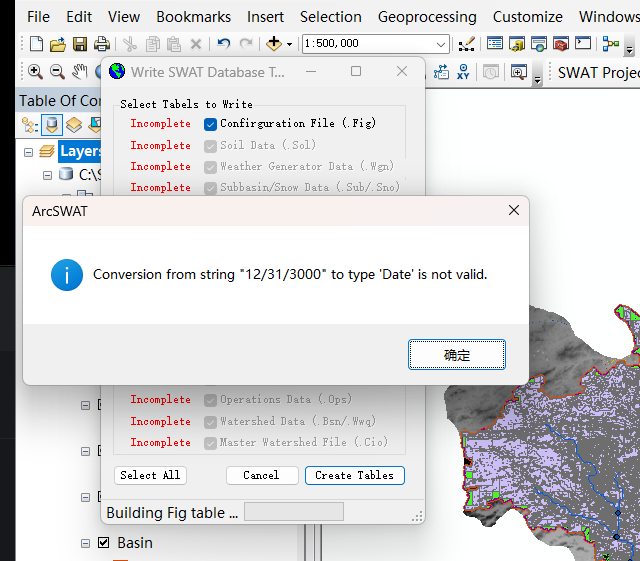Collapse the tree node below the ArcSWAT dialog
The image size is (640, 561).
pyautogui.click(x=85, y=405)
